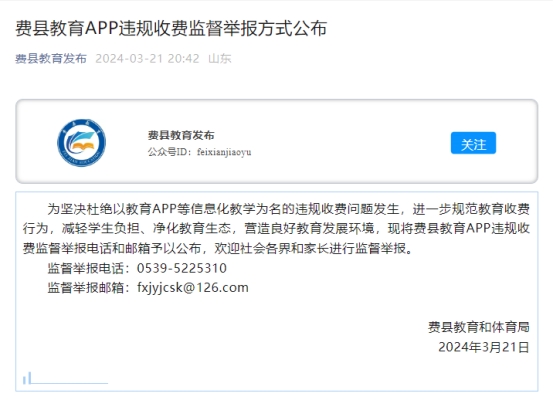Click the 山东 location label
This screenshot has width=554, height=418.
(220, 59)
